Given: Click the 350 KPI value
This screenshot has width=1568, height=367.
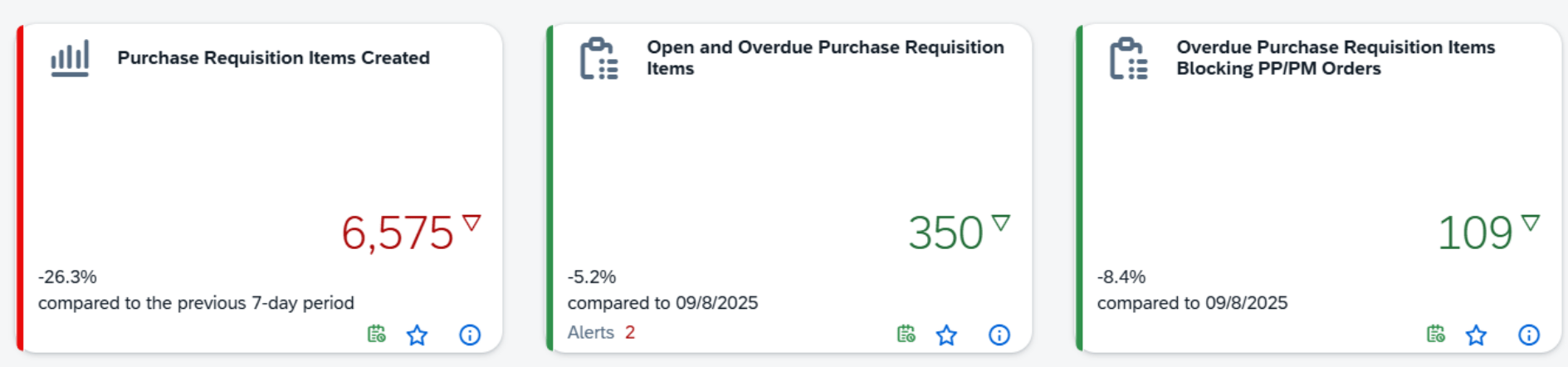Looking at the screenshot, I should pyautogui.click(x=945, y=232).
